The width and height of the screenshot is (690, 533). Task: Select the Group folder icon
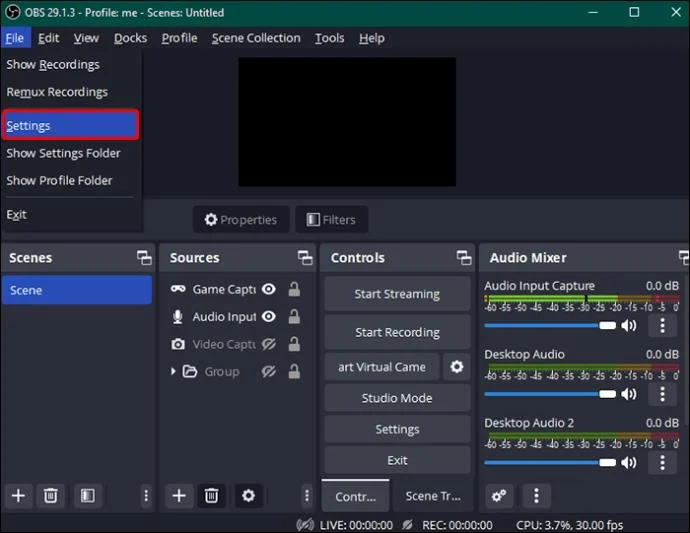[190, 371]
